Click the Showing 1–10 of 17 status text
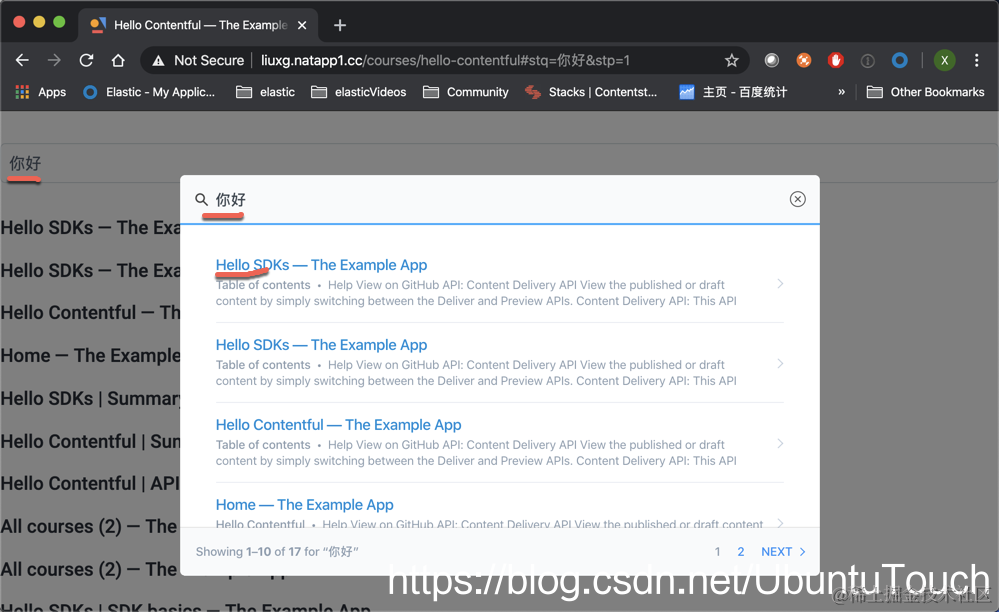 tap(277, 552)
